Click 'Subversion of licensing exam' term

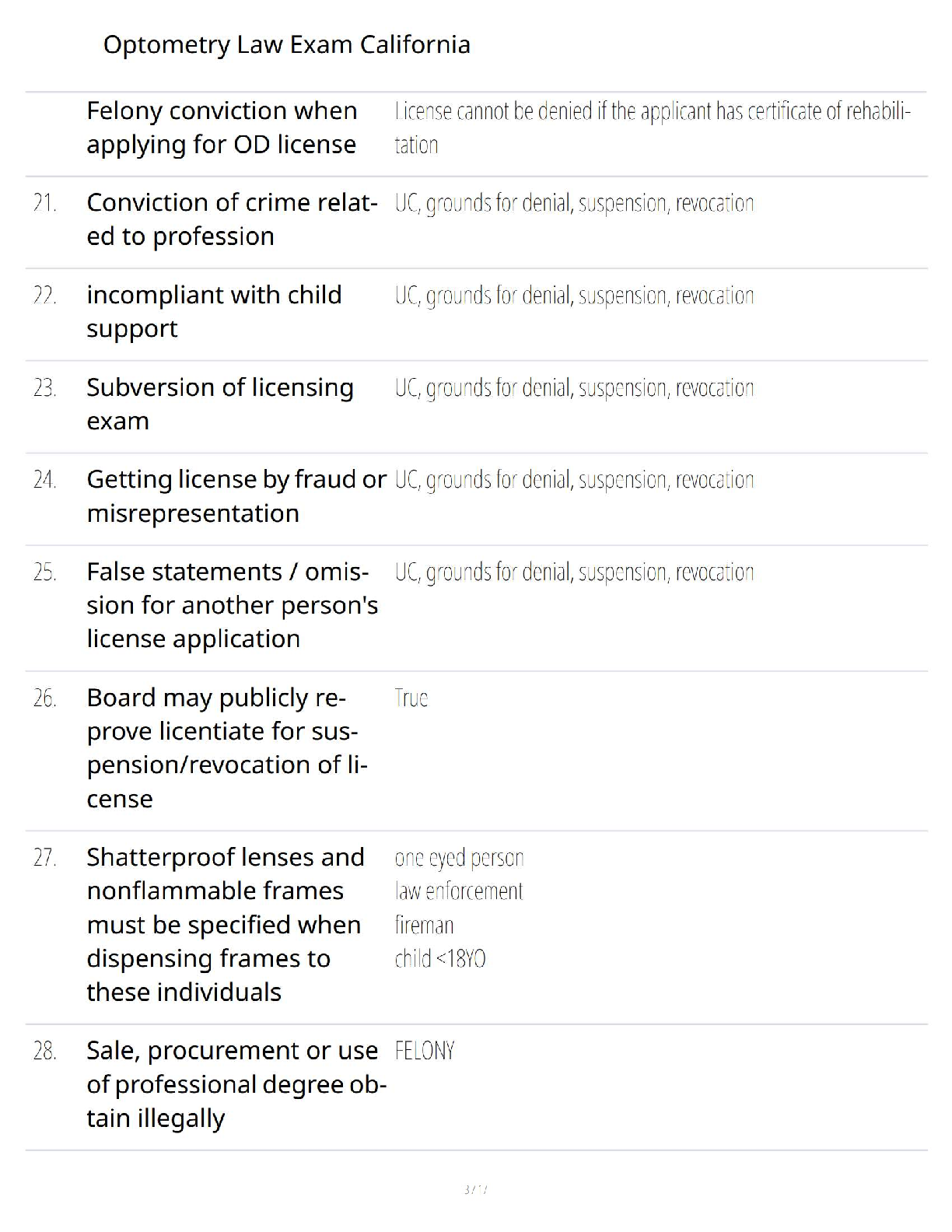click(x=219, y=404)
